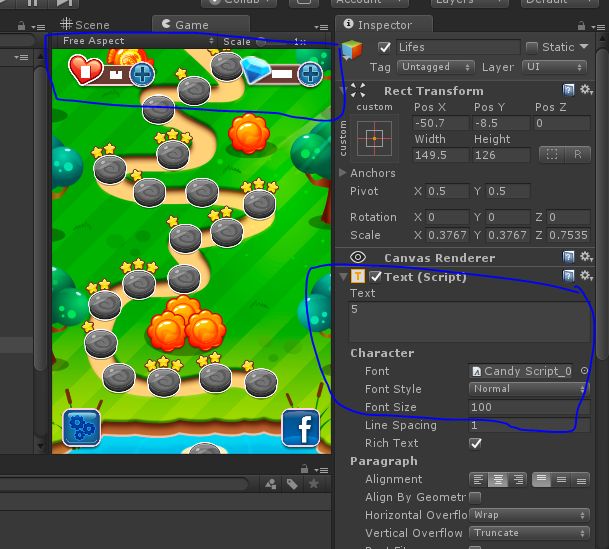Image resolution: width=609 pixels, height=549 pixels.
Task: Click the Text (Script) component icon
Action: coord(358,276)
